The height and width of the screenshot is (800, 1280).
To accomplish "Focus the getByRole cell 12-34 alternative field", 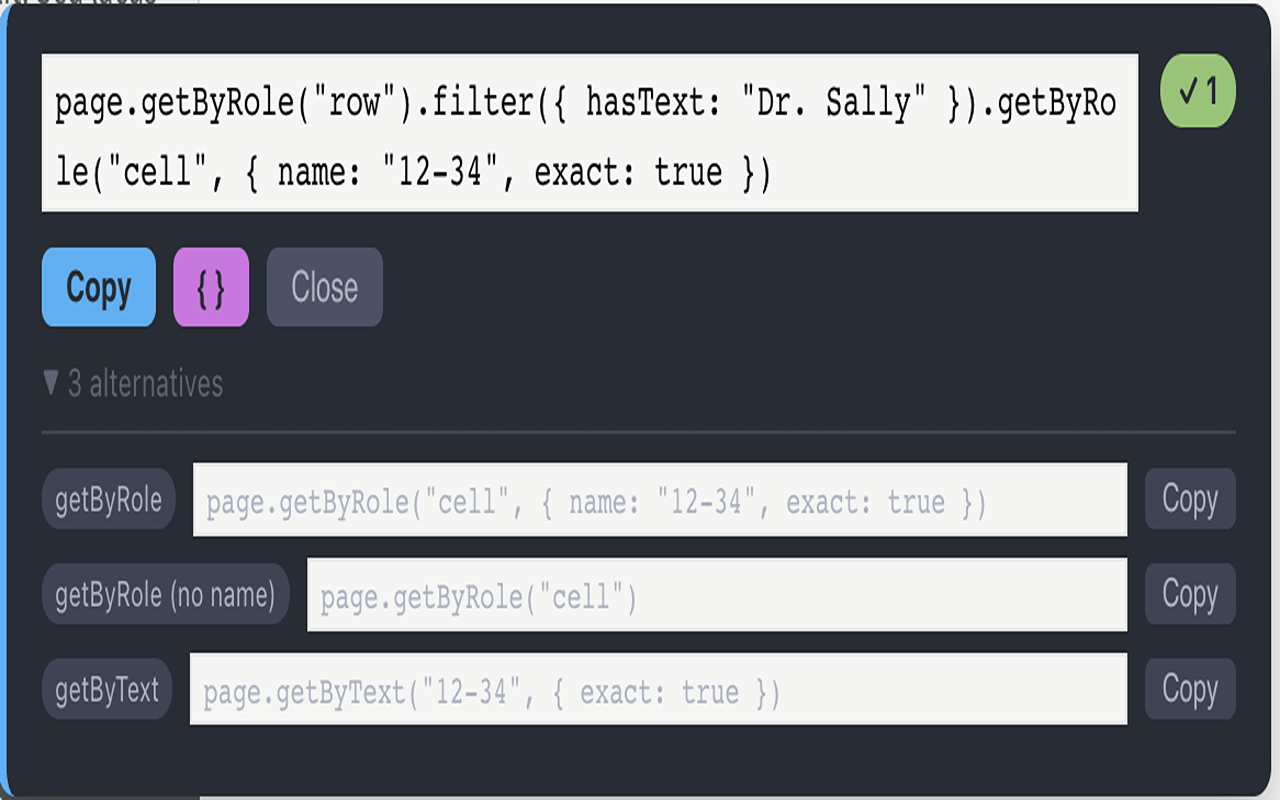I will point(660,500).
